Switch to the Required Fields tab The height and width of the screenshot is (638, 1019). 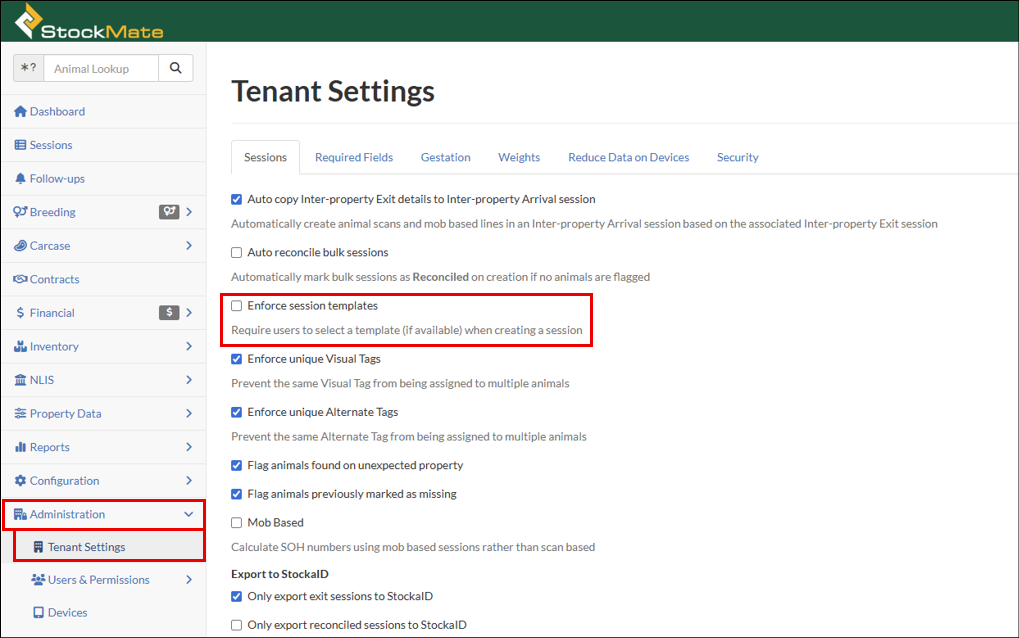point(354,157)
